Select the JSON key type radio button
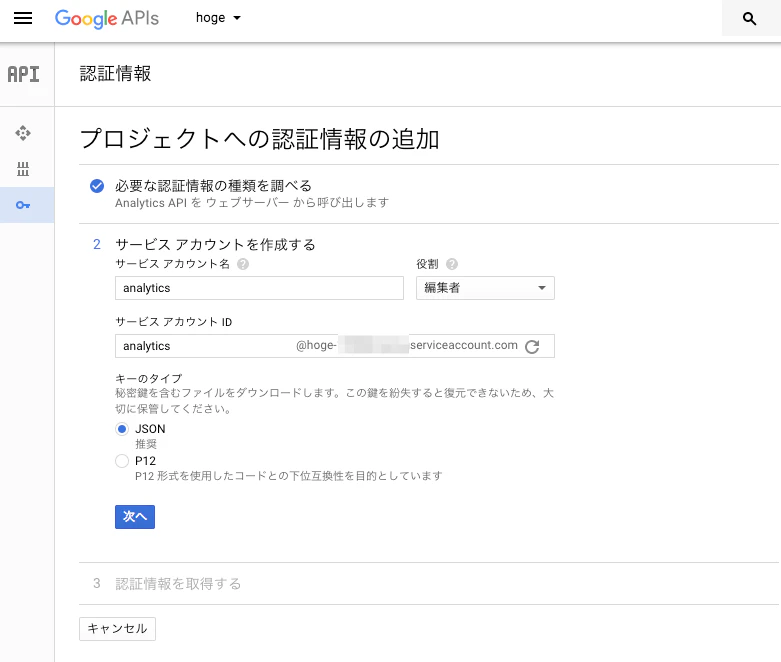781x662 pixels. tap(122, 429)
